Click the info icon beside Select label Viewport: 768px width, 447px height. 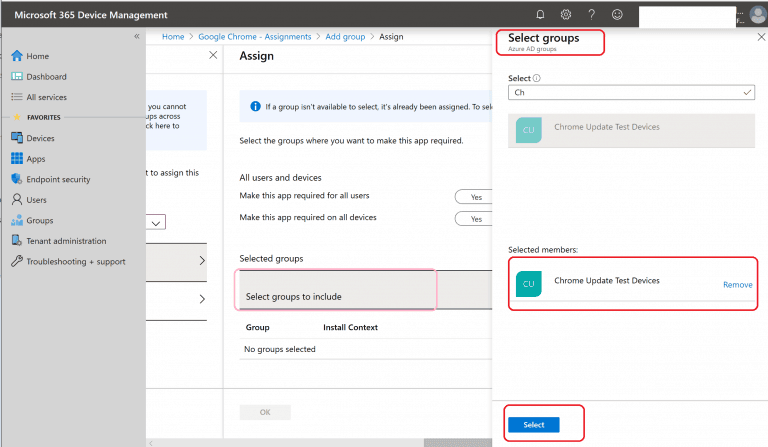point(536,78)
